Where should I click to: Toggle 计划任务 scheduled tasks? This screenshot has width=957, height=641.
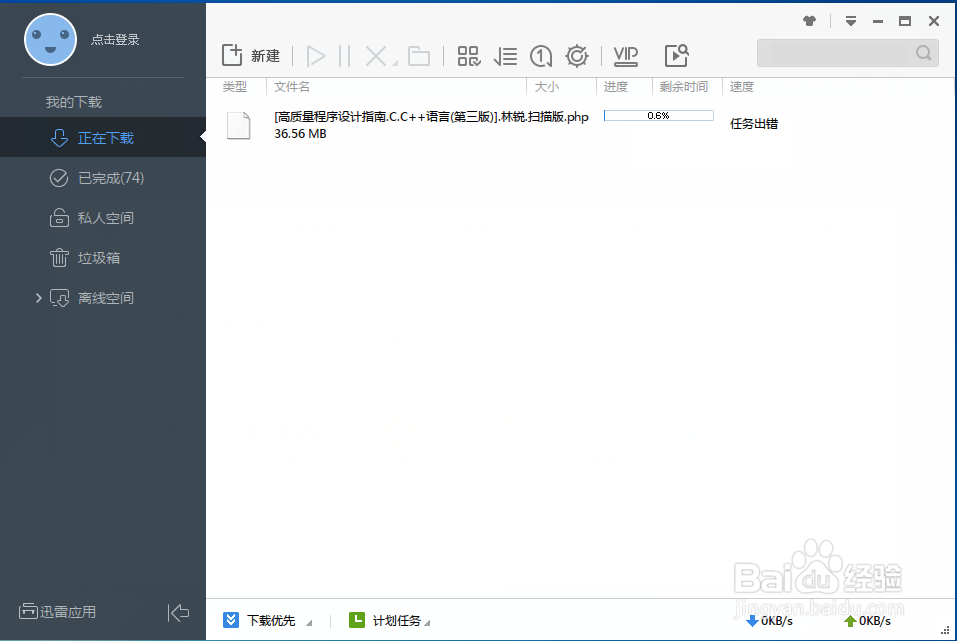click(x=389, y=620)
